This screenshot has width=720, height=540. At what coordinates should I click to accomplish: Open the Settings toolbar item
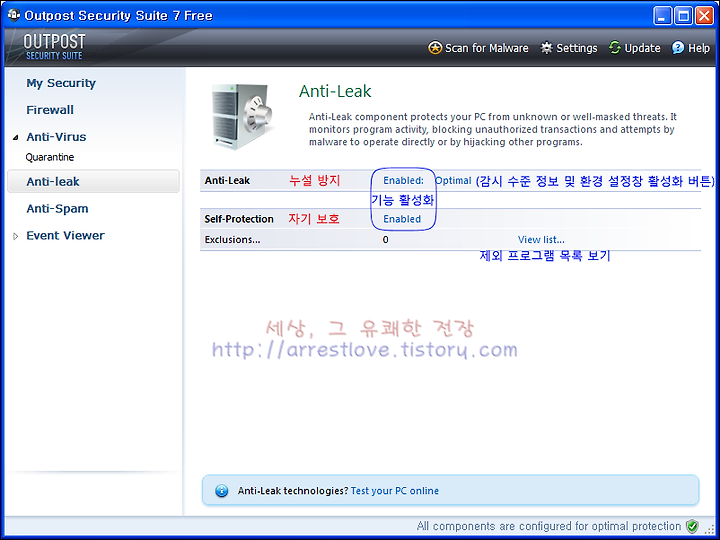[569, 48]
